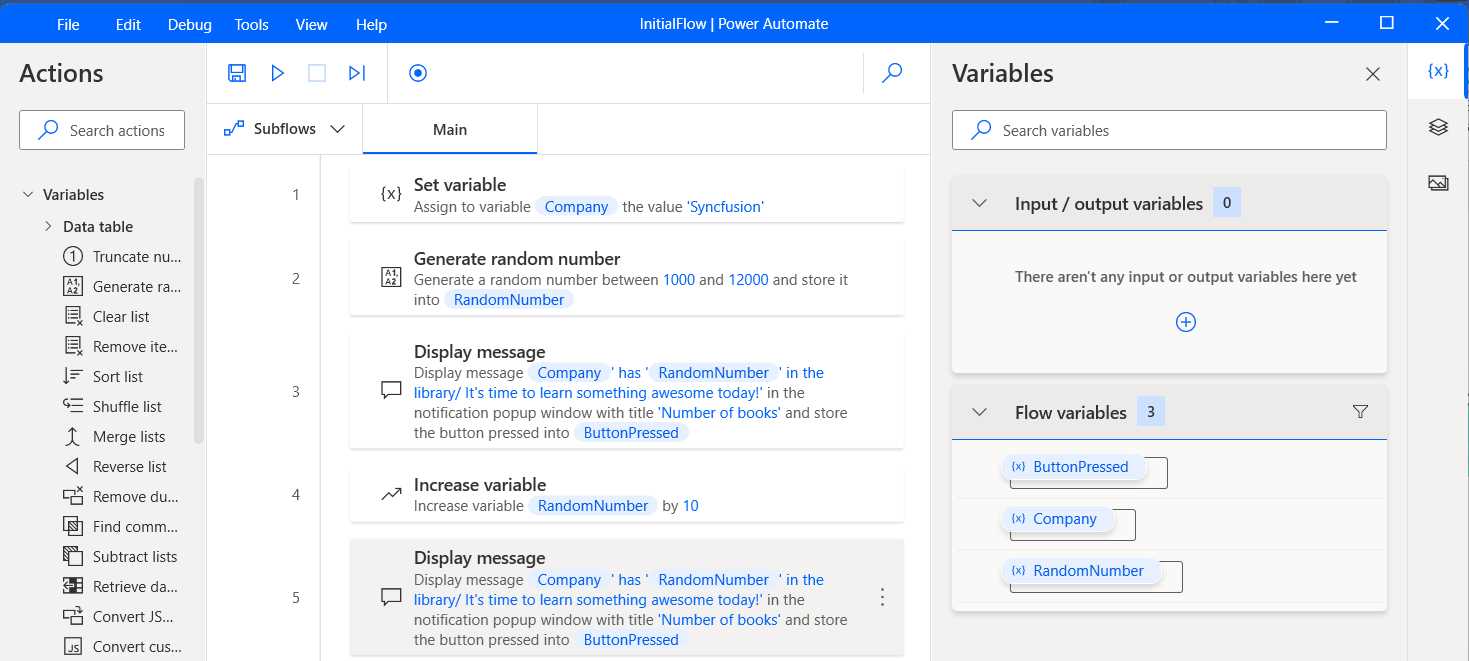Collapse the Flow variables section
This screenshot has height=661, width=1469.
(978, 411)
